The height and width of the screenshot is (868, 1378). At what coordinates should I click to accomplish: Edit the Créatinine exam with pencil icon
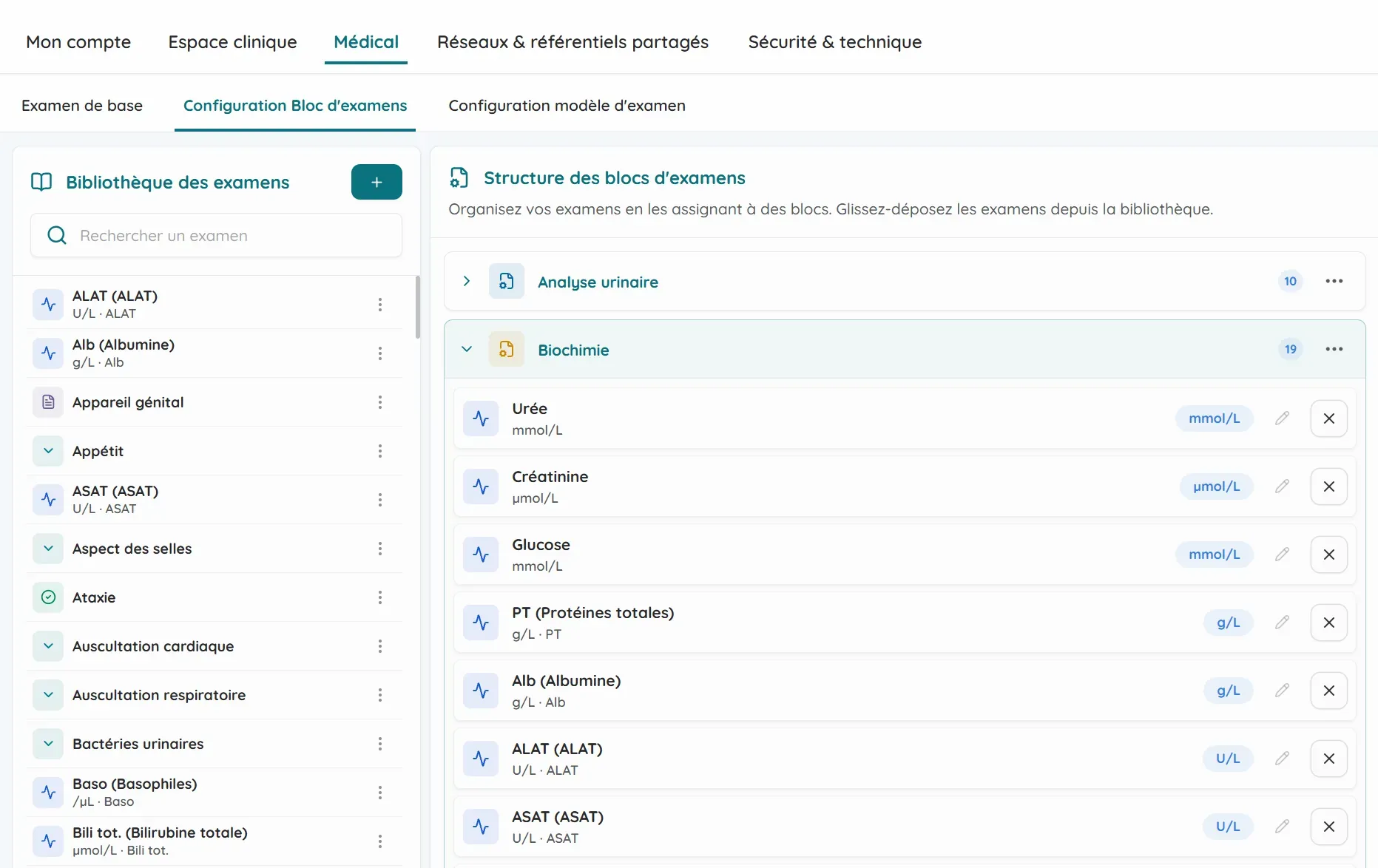coord(1283,486)
